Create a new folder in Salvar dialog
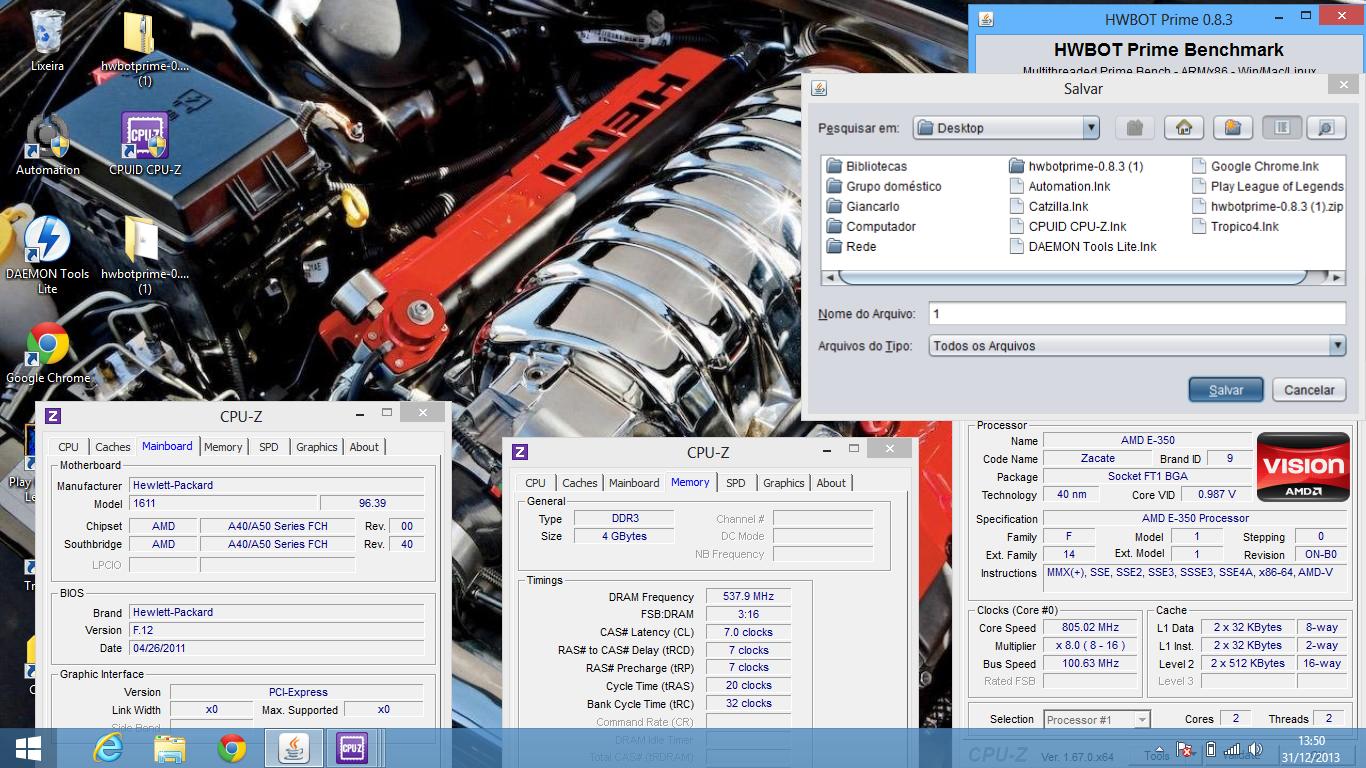The image size is (1366, 768). pyautogui.click(x=1233, y=128)
